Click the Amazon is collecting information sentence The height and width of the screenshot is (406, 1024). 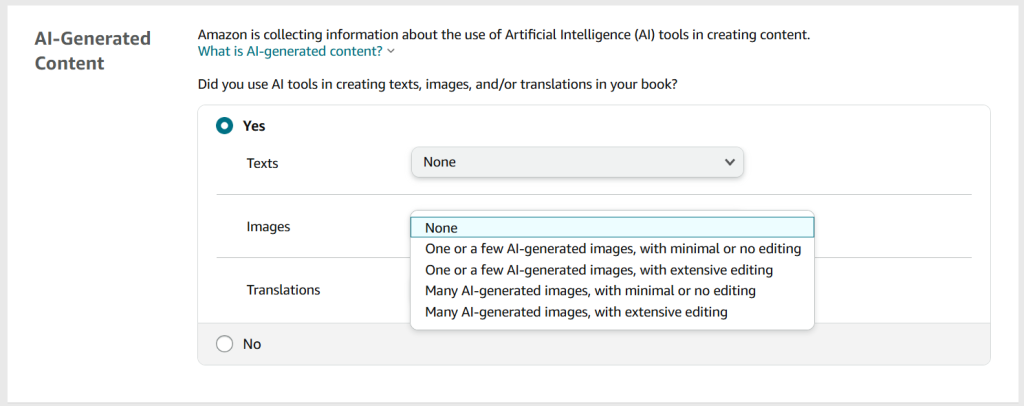504,35
